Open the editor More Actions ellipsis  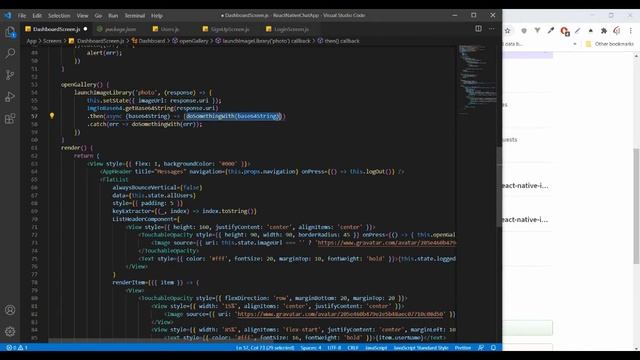click(491, 29)
